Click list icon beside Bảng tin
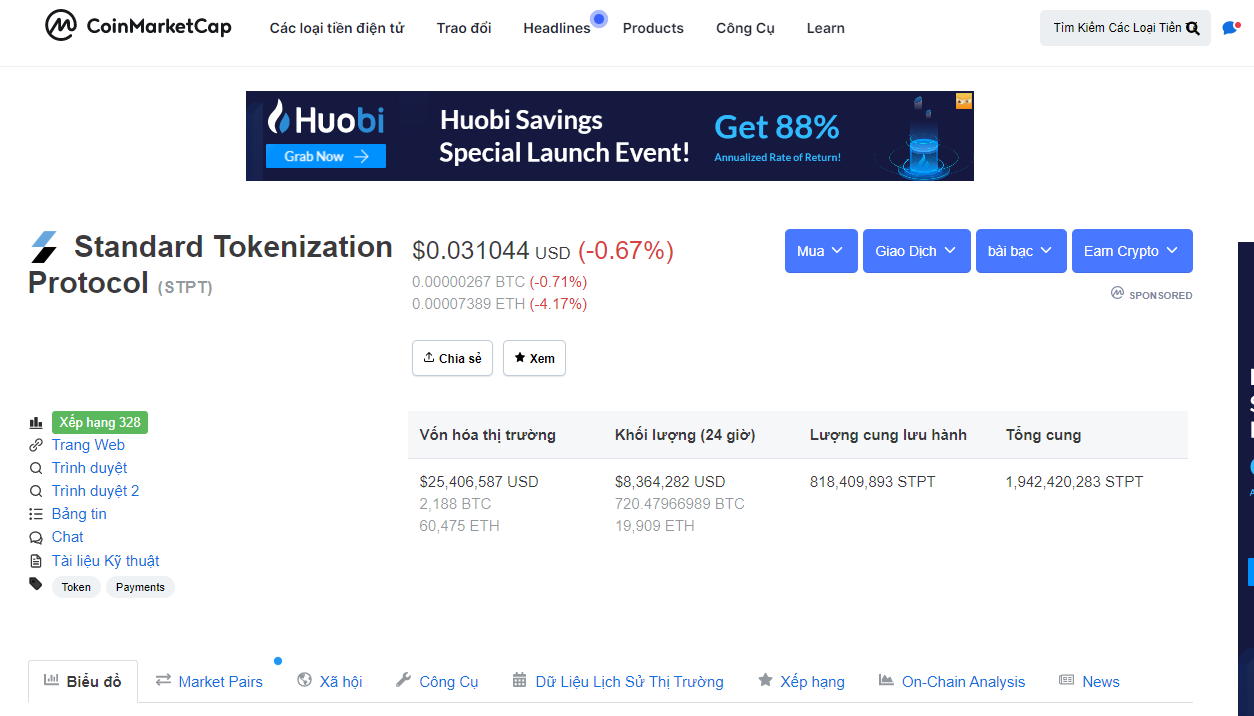Screen dimensions: 1254x716 coord(36,514)
